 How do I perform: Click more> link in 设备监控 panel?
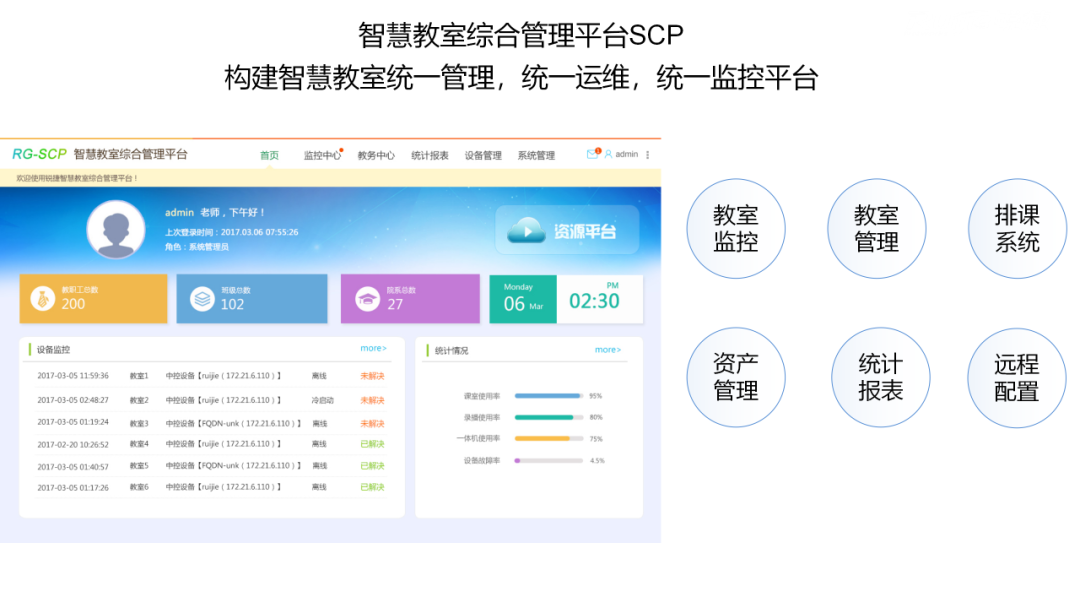point(372,348)
